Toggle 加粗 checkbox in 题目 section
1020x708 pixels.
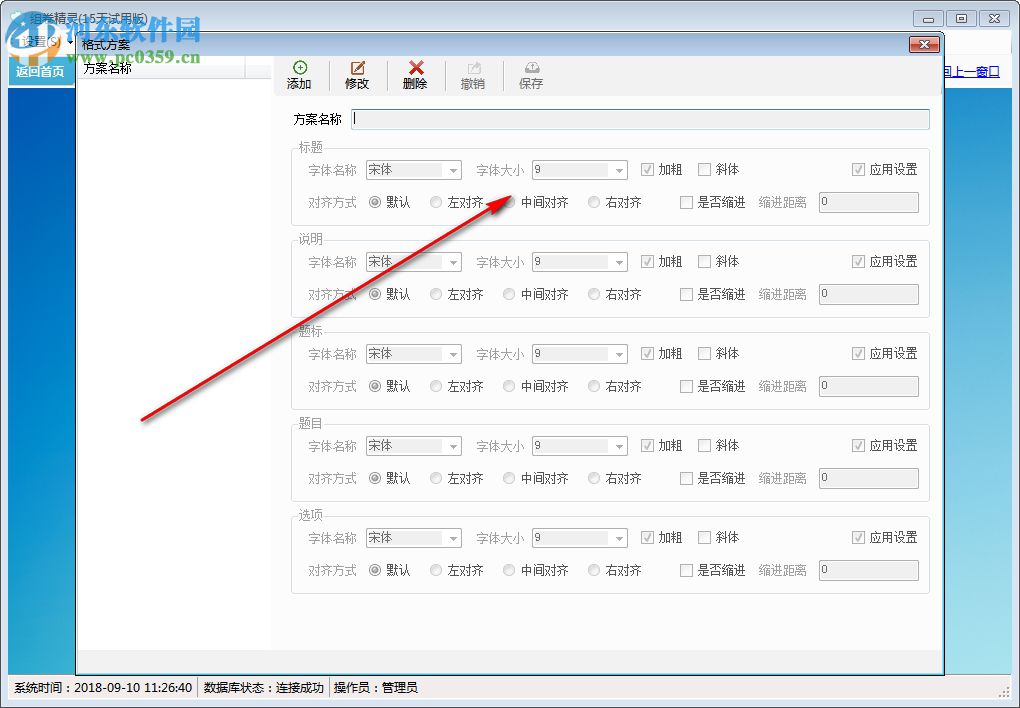(x=647, y=446)
